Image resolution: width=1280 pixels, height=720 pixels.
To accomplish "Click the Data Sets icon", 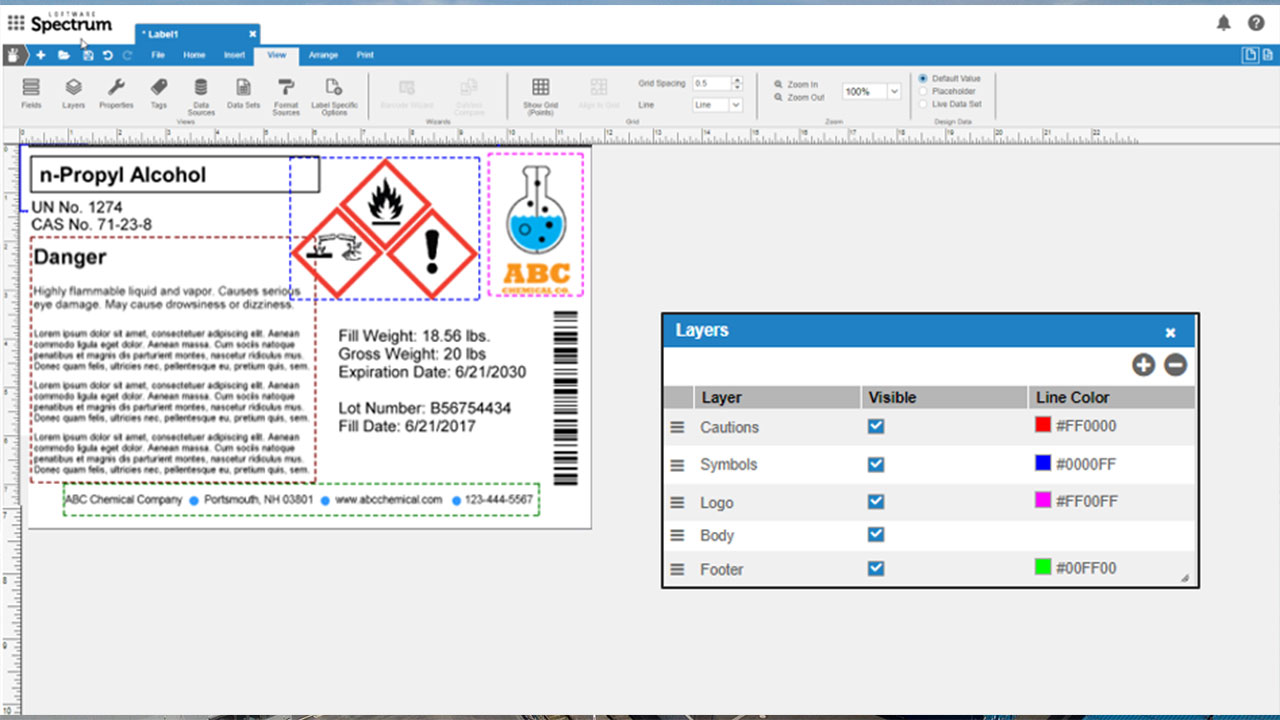I will click(x=243, y=92).
